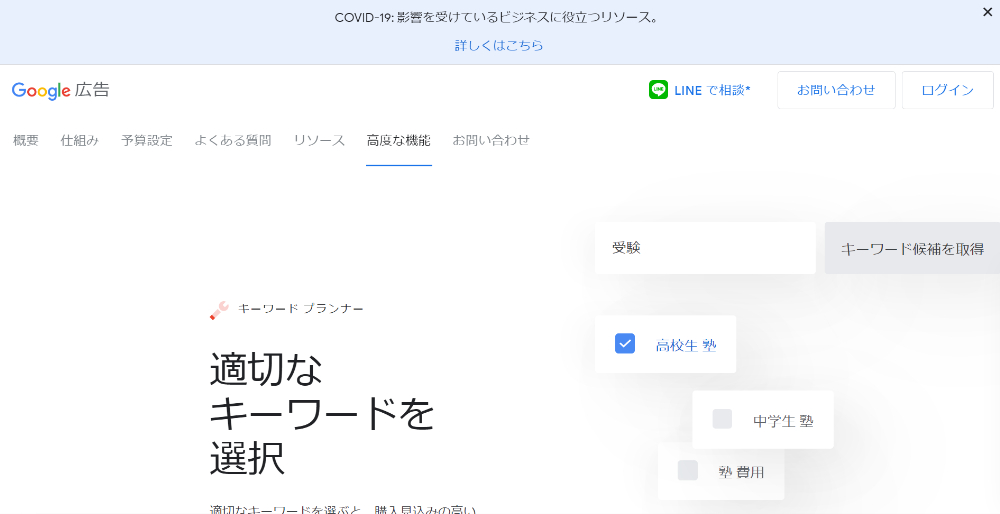
Task: Click the 高校生 塾 keyword label
Action: [x=686, y=346]
